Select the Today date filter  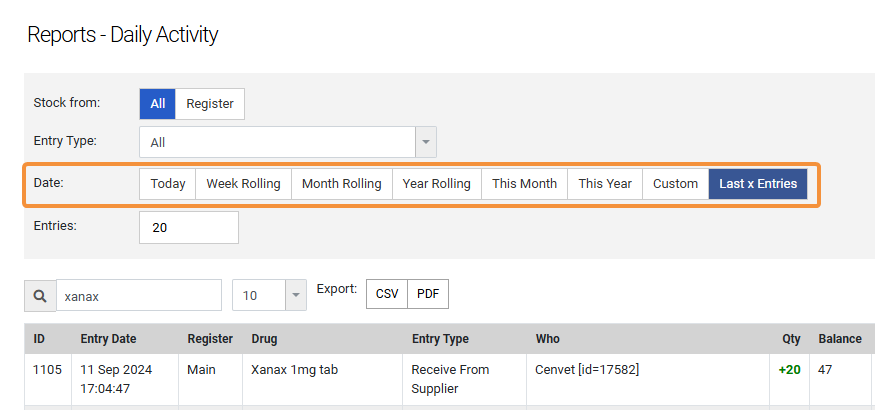[168, 184]
